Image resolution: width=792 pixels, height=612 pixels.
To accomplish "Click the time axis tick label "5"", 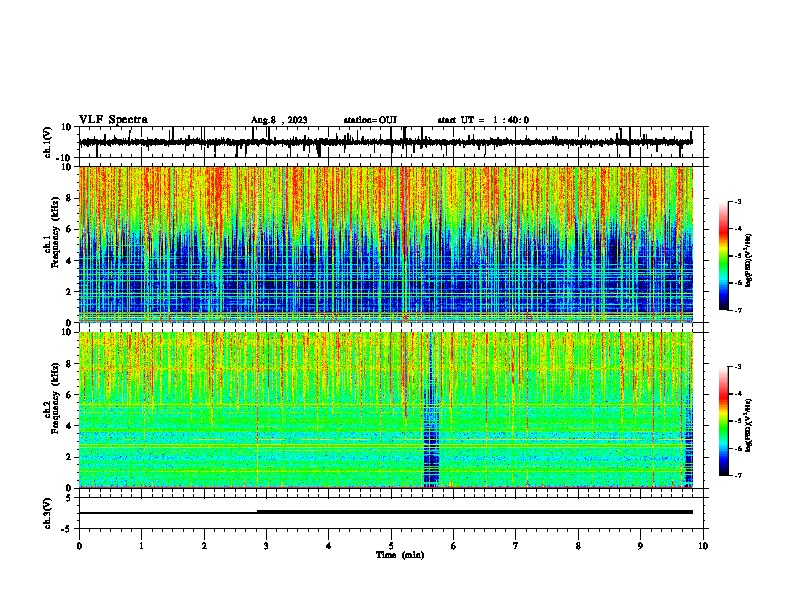I will (x=391, y=546).
